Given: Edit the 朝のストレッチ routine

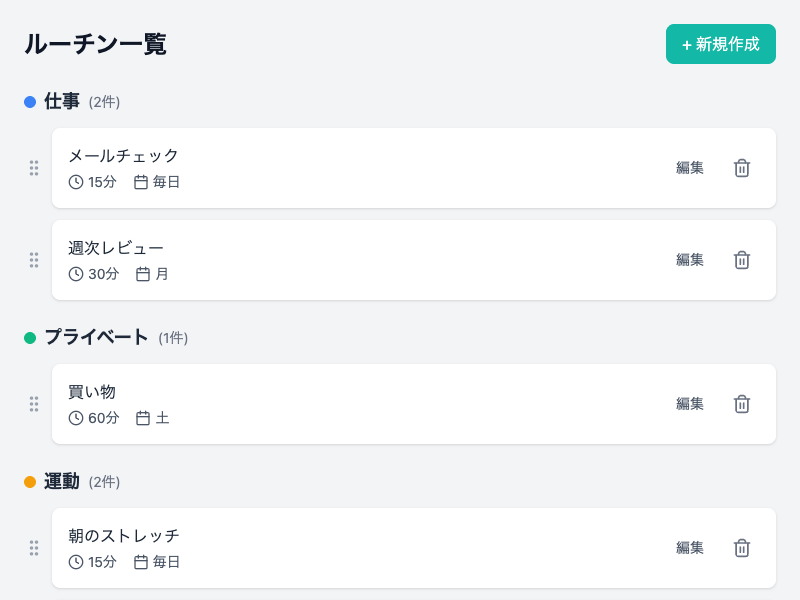Looking at the screenshot, I should pyautogui.click(x=690, y=548).
